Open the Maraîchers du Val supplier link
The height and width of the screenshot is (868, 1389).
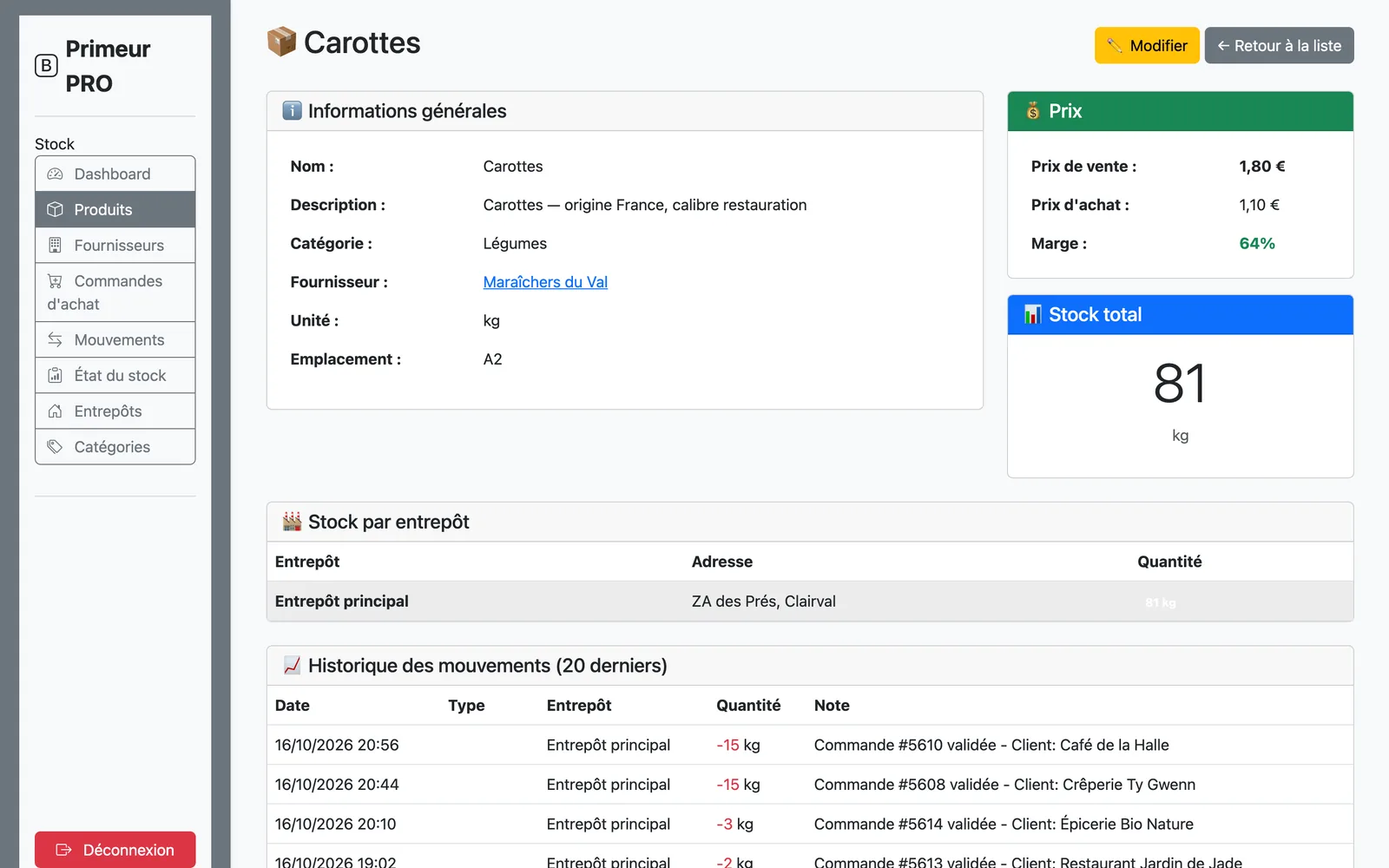(545, 282)
